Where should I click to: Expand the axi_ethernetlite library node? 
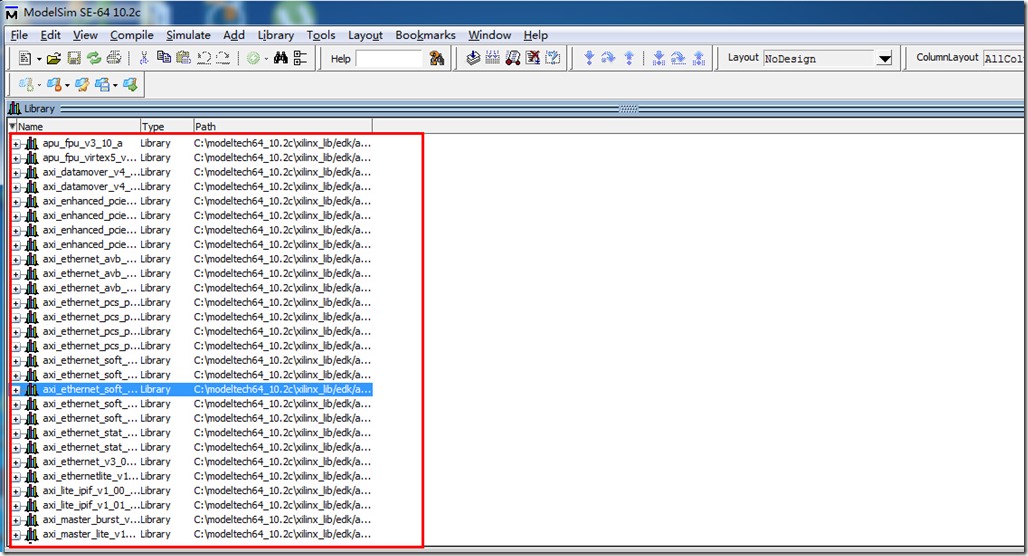tap(16, 477)
